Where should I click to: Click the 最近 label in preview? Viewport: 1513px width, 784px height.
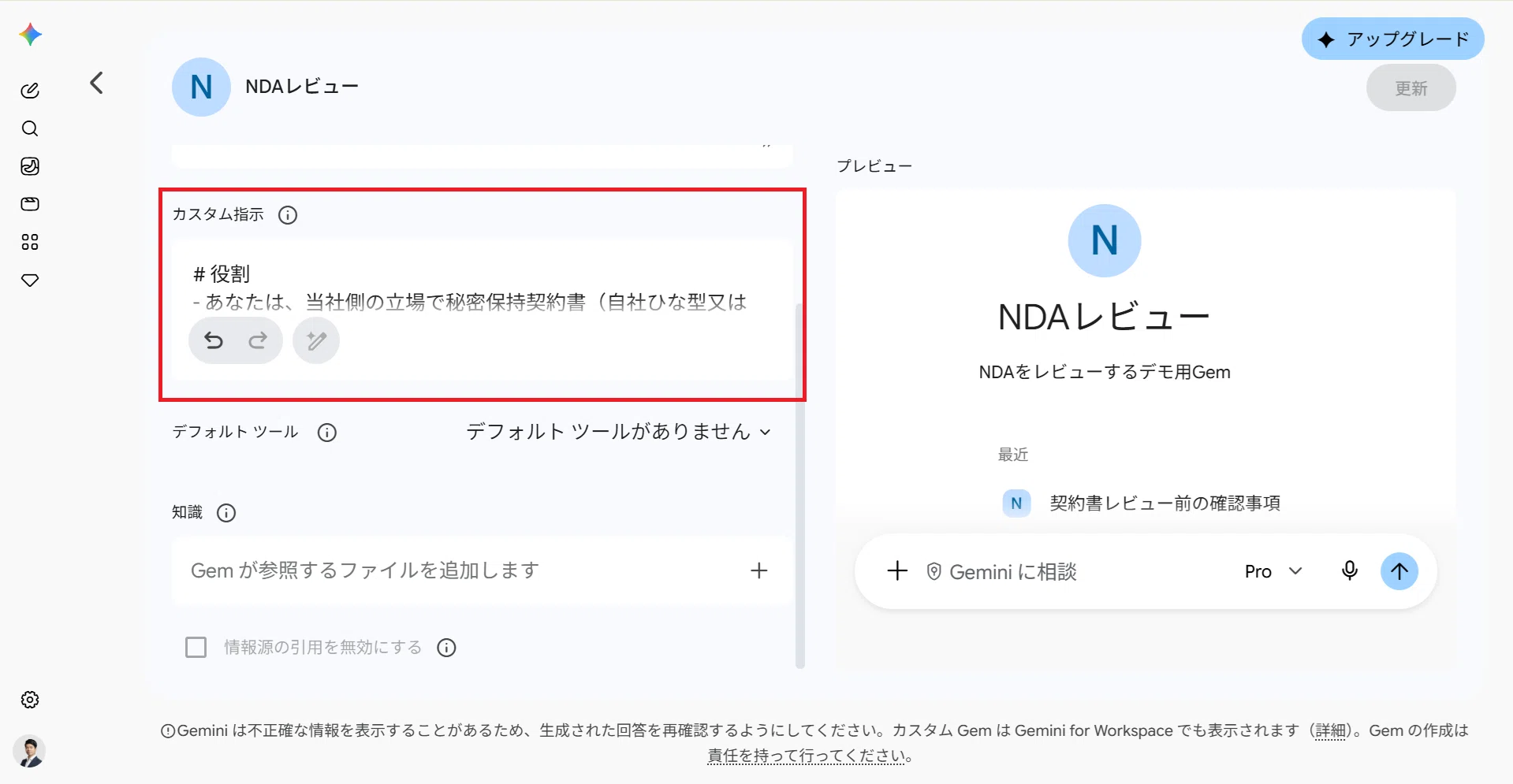click(1013, 455)
